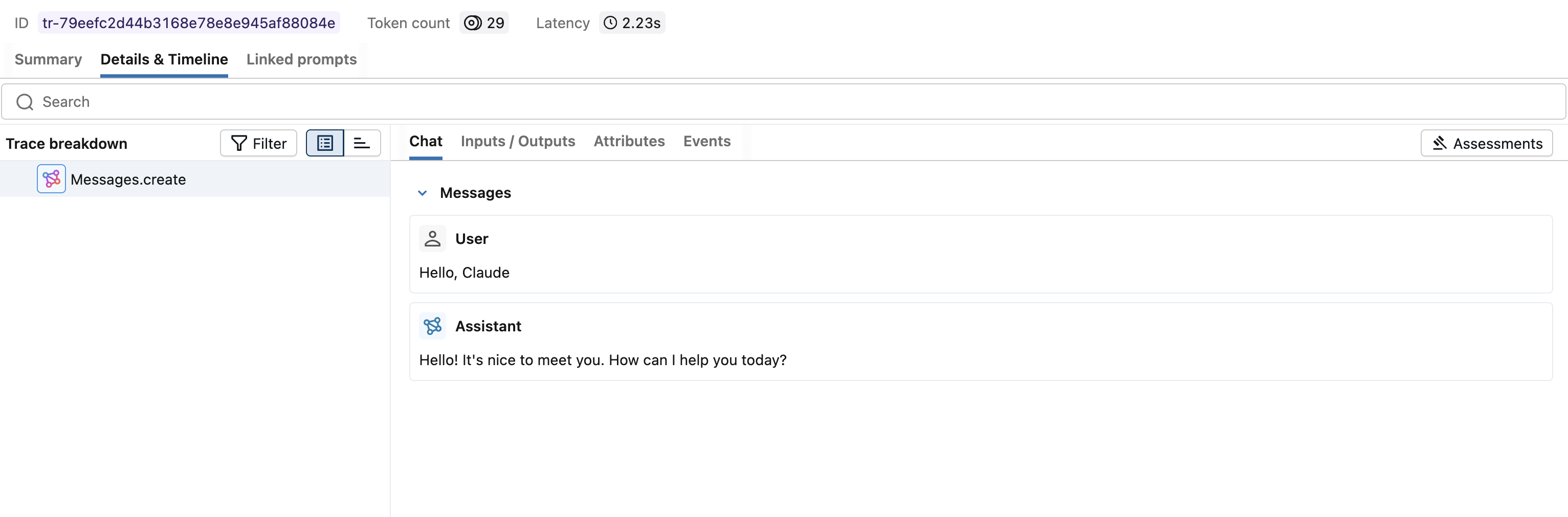Select the Messages.create span row
1568x517 pixels.
pyautogui.click(x=195, y=179)
